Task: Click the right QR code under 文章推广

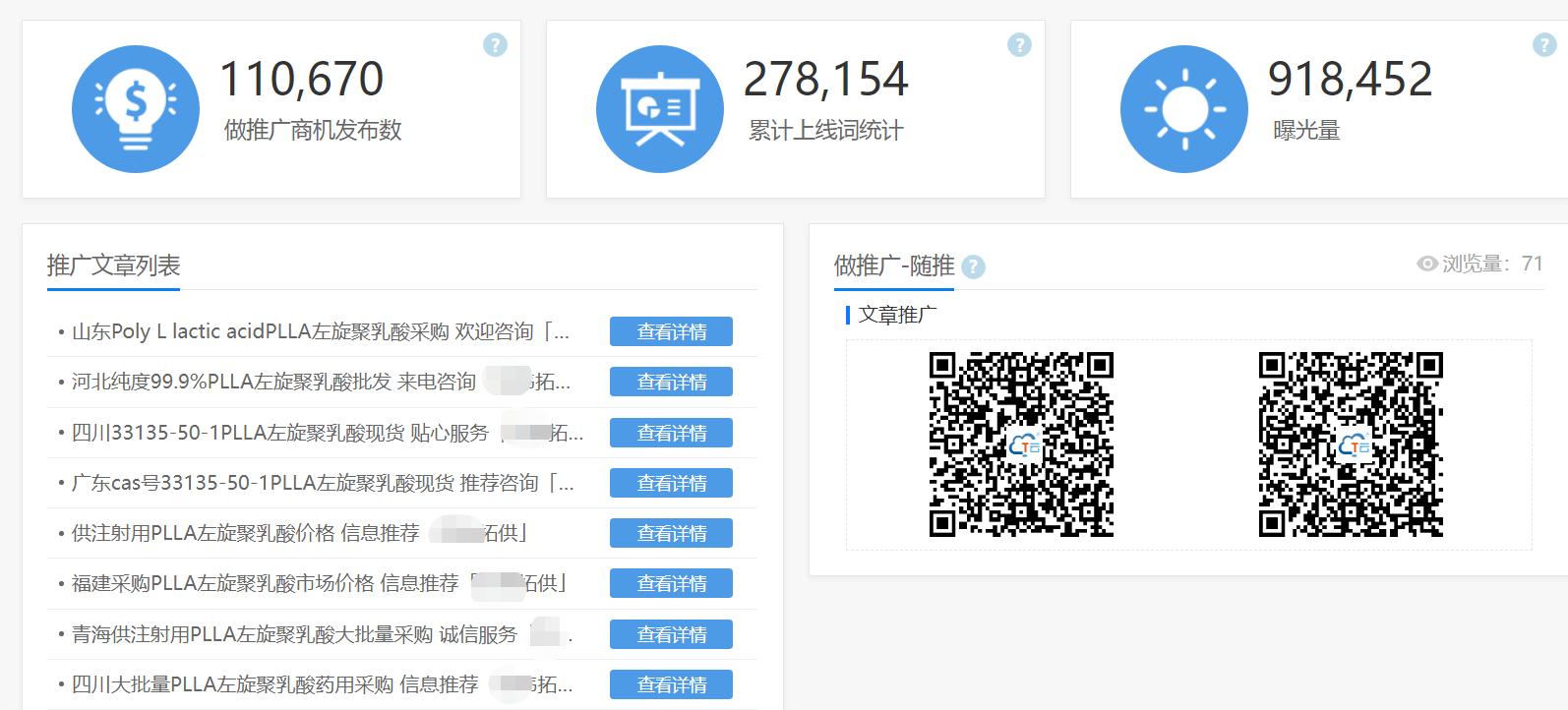Action: tap(1351, 444)
